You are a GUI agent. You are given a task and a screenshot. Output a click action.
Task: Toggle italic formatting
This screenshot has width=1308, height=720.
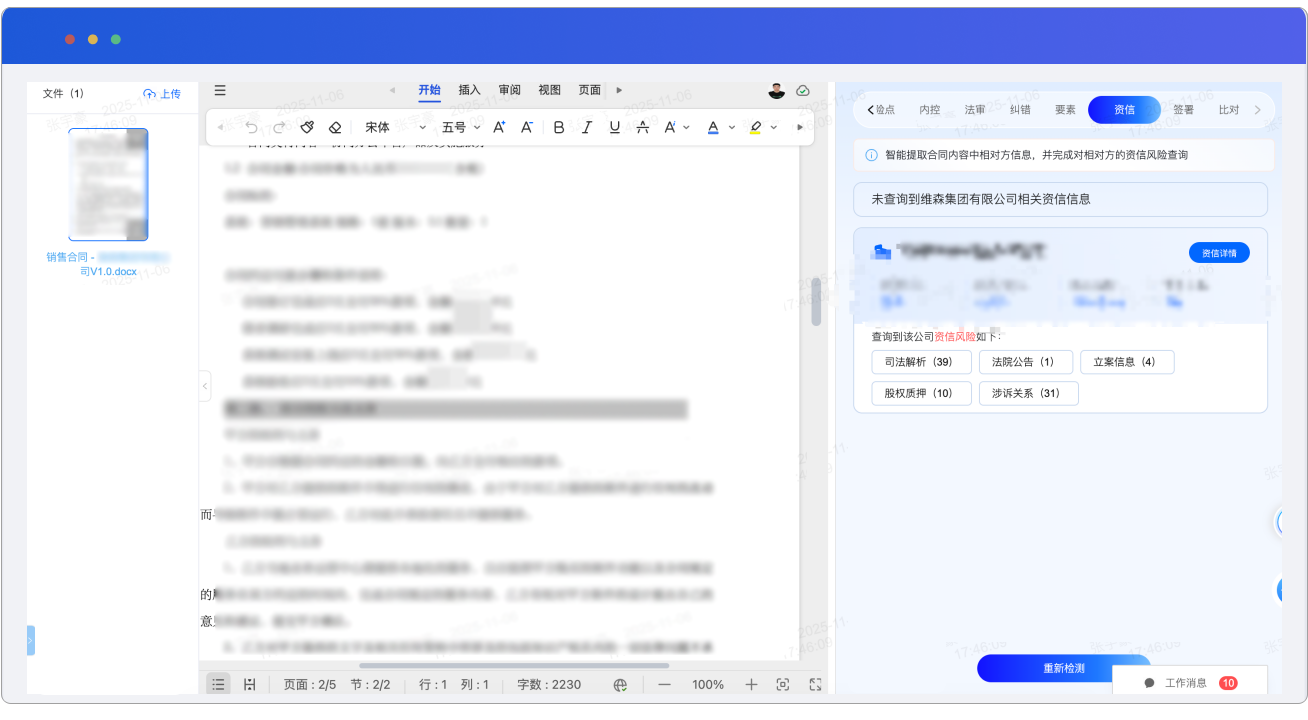point(587,127)
